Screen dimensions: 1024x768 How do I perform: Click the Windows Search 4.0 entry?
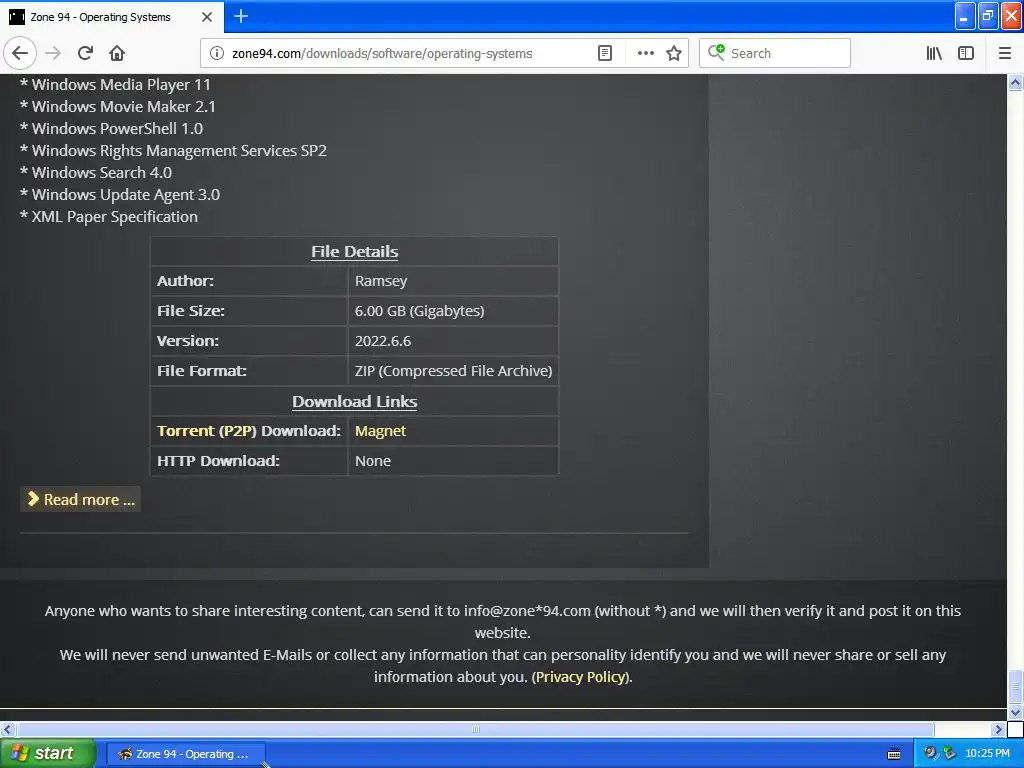pyautogui.click(x=96, y=172)
